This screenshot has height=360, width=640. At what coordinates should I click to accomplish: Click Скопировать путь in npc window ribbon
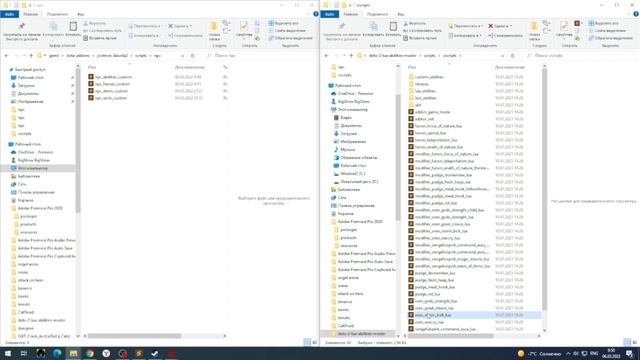[x=102, y=31]
